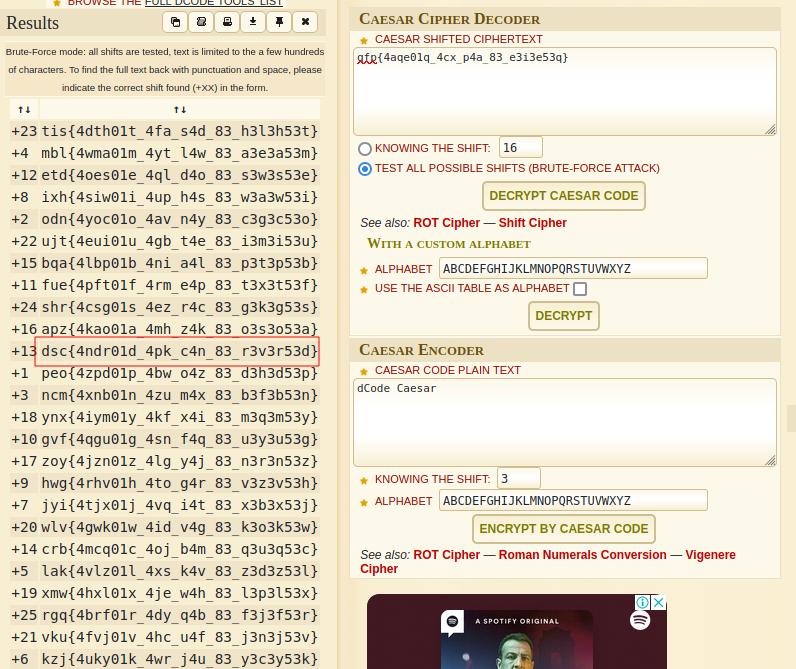796x669 pixels.
Task: Select the +24 result row shr{4csg01s...}
Action: [x=164, y=307]
